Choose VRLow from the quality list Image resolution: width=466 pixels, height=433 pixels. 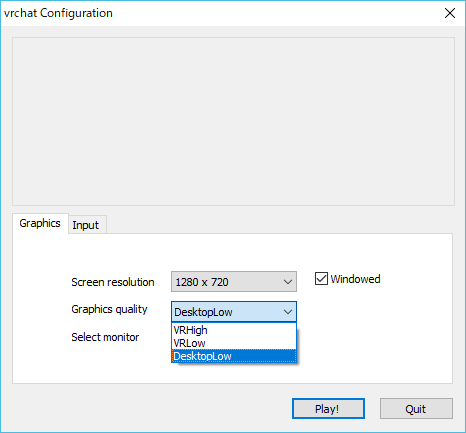[234, 343]
